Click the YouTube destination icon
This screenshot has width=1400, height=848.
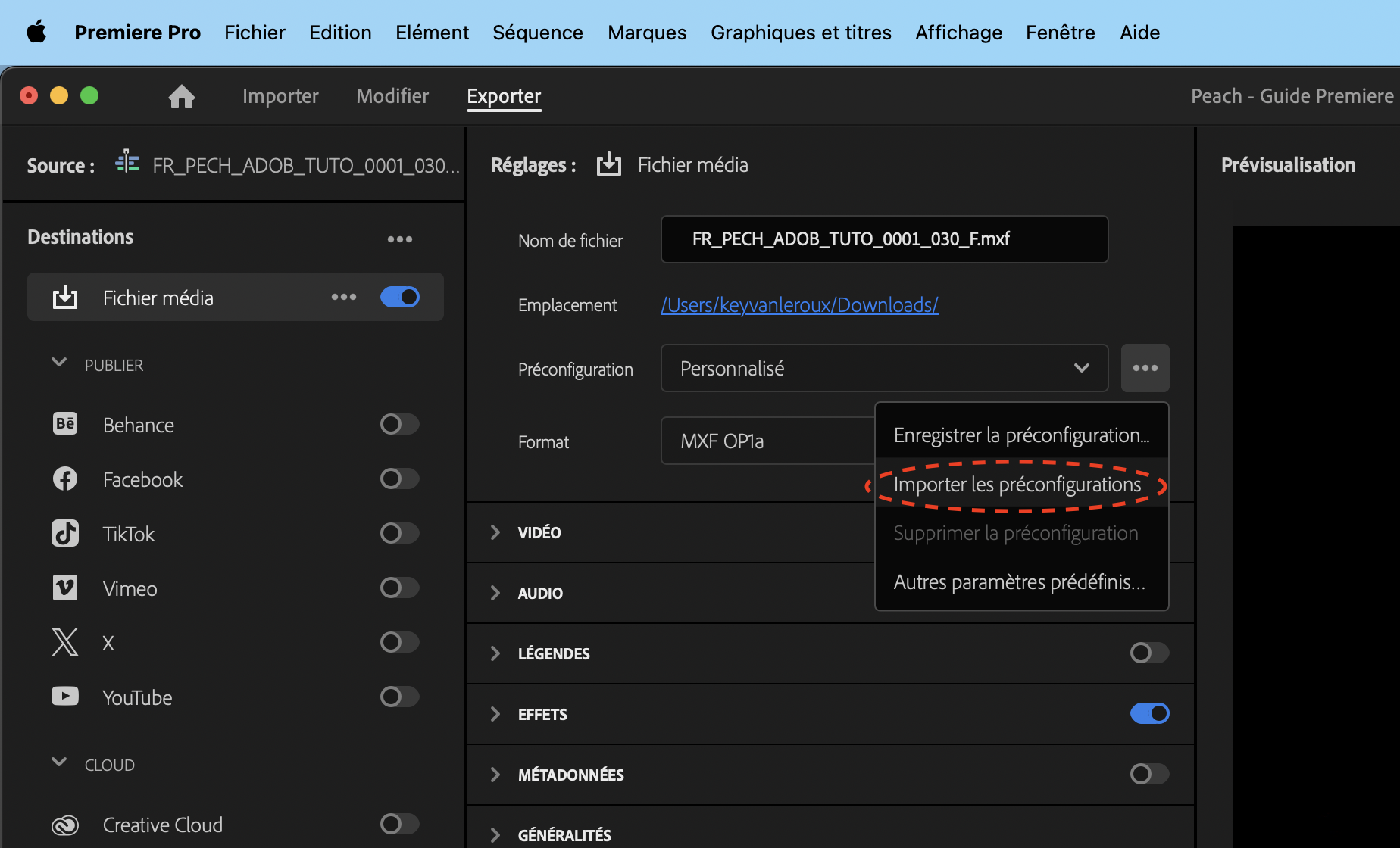click(x=65, y=697)
